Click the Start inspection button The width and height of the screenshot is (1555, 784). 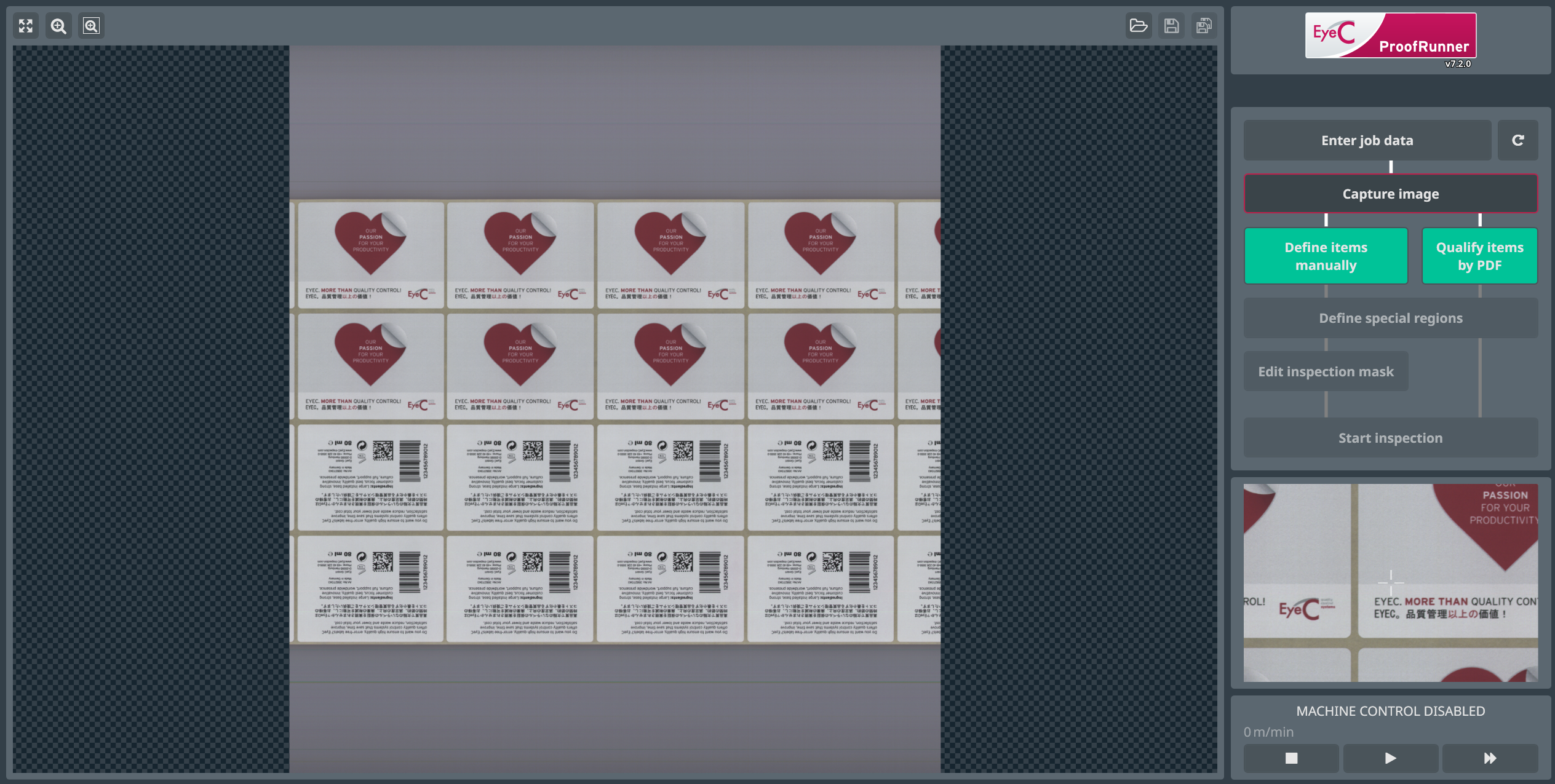1391,438
